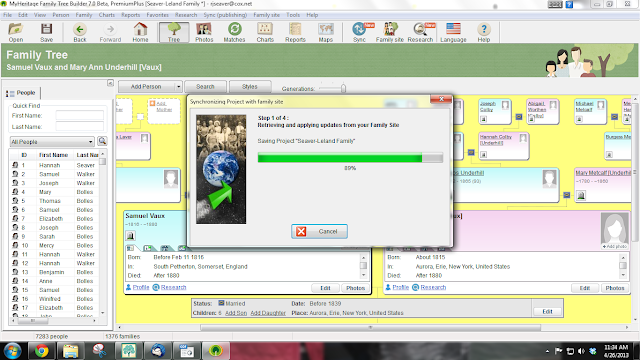Image resolution: width=640 pixels, height=360 pixels.
Task: Open the File menu
Action: 8,15
